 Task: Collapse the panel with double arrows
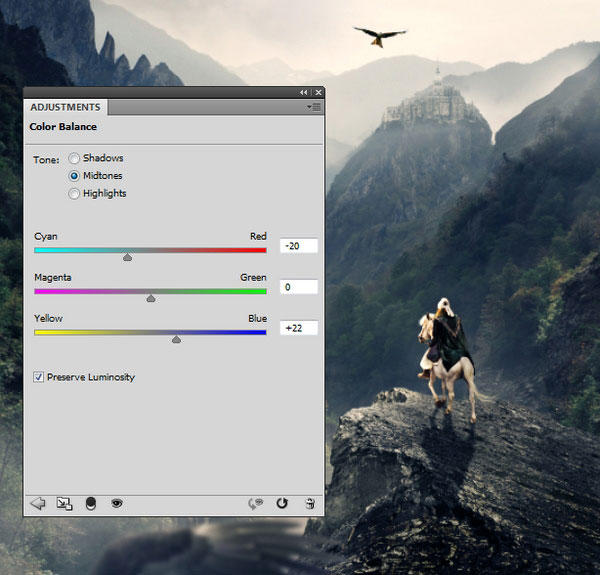tap(303, 92)
